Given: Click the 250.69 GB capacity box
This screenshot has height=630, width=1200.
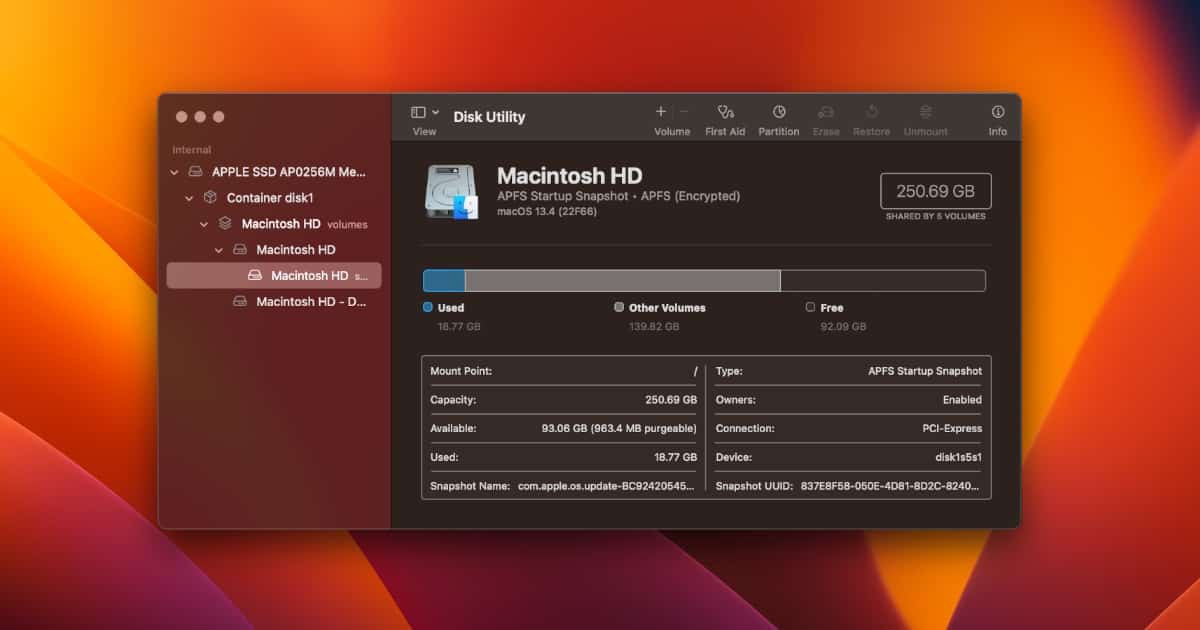Looking at the screenshot, I should coord(935,191).
